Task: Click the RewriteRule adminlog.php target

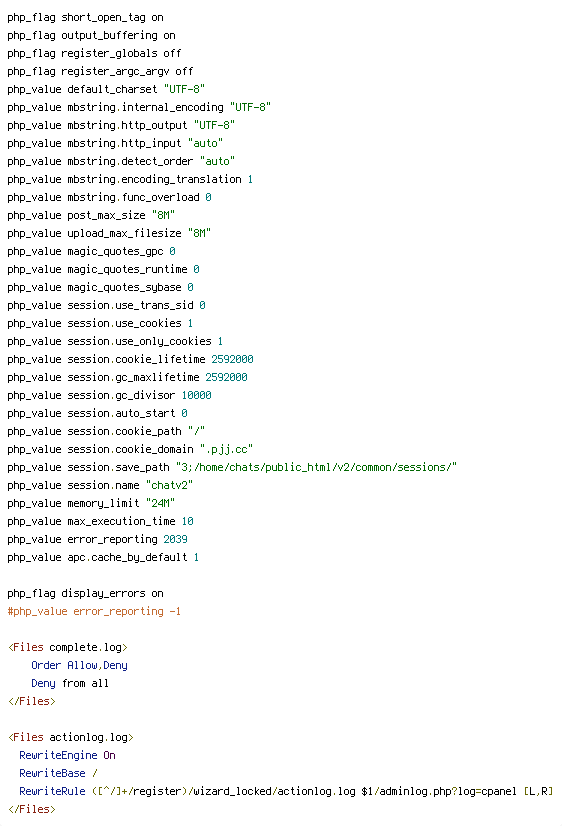Action: (439, 791)
